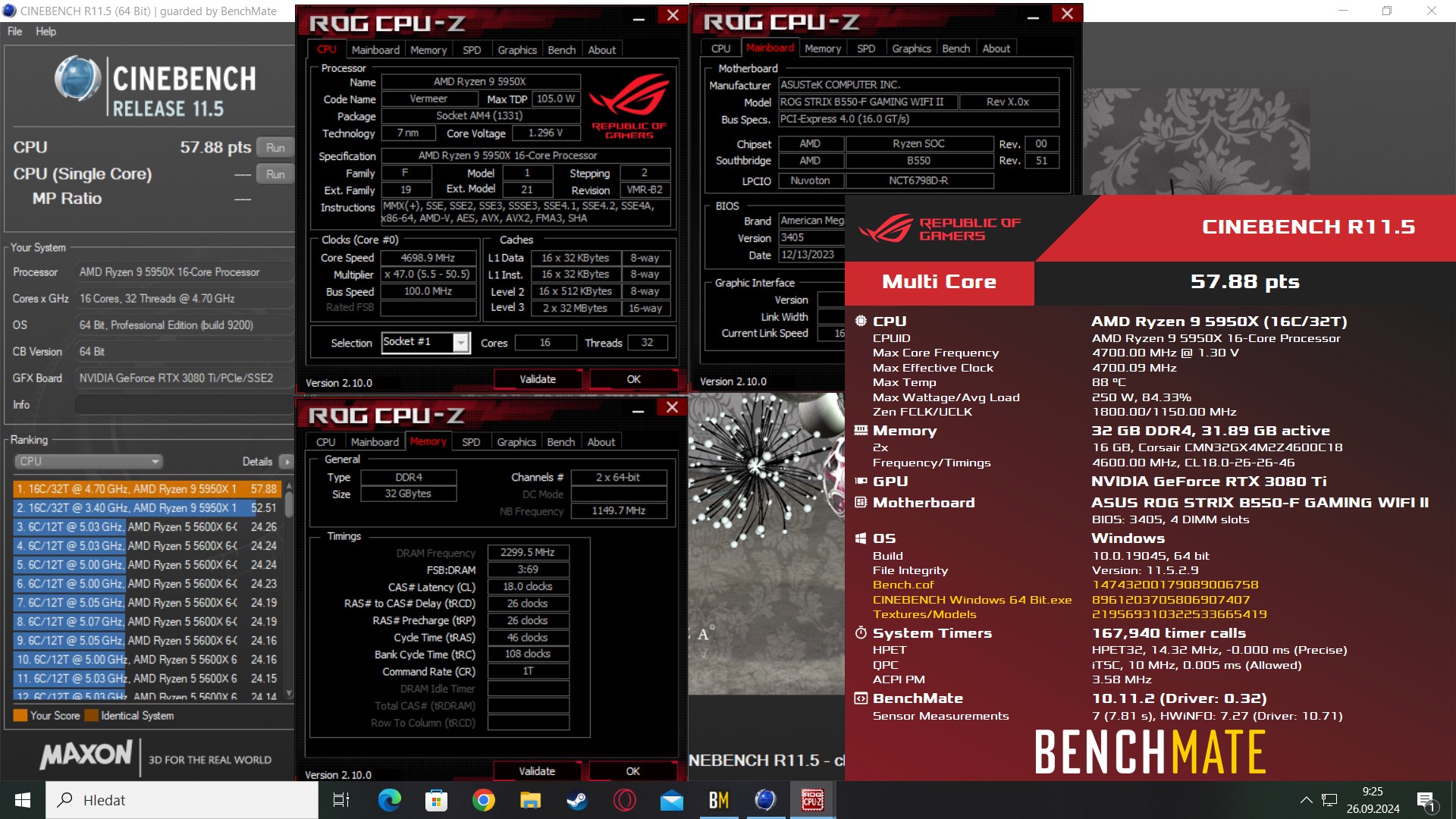Open the File menu in Cinebench

(14, 31)
